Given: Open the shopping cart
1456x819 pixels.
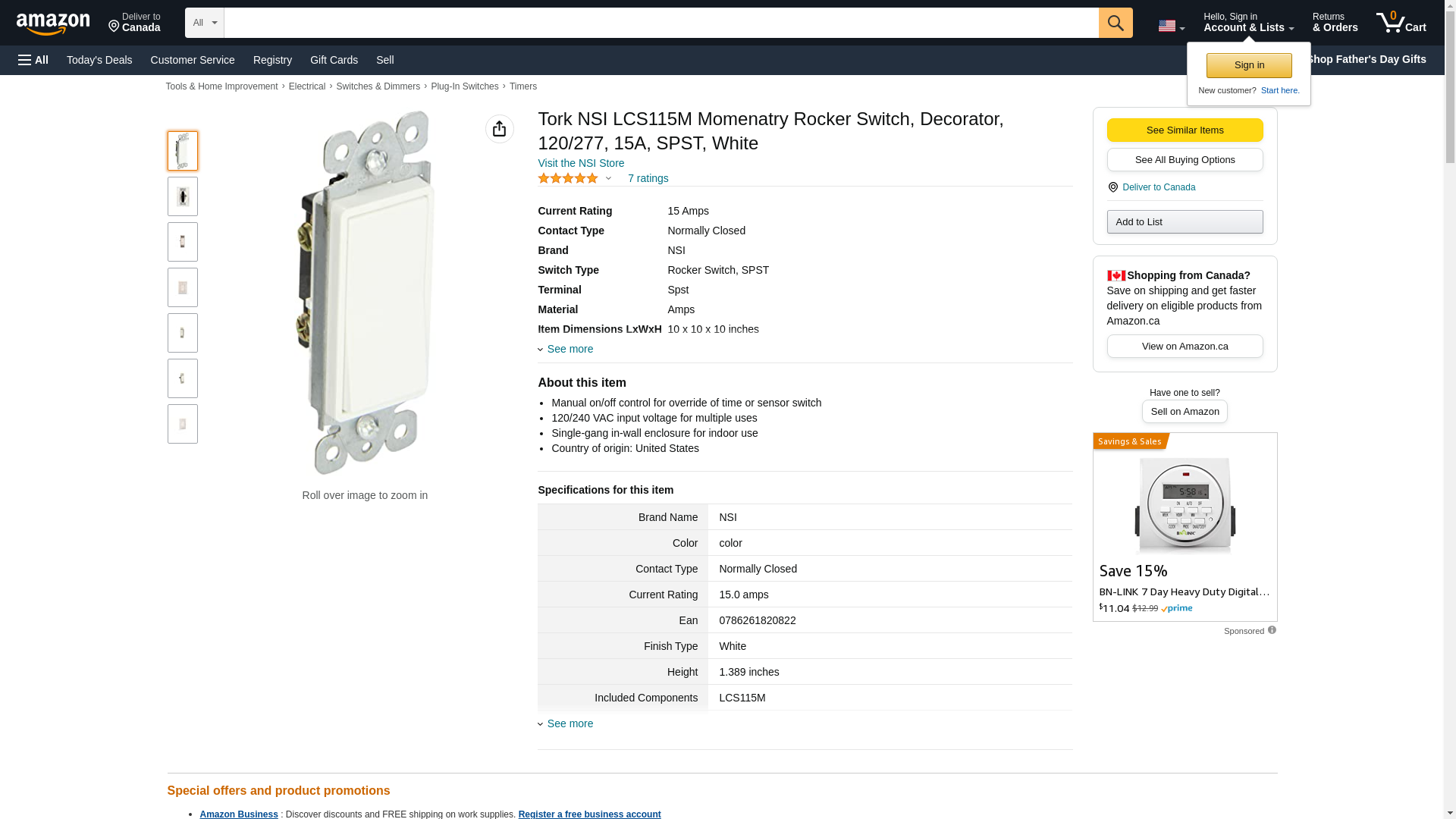Looking at the screenshot, I should pyautogui.click(x=1401, y=23).
